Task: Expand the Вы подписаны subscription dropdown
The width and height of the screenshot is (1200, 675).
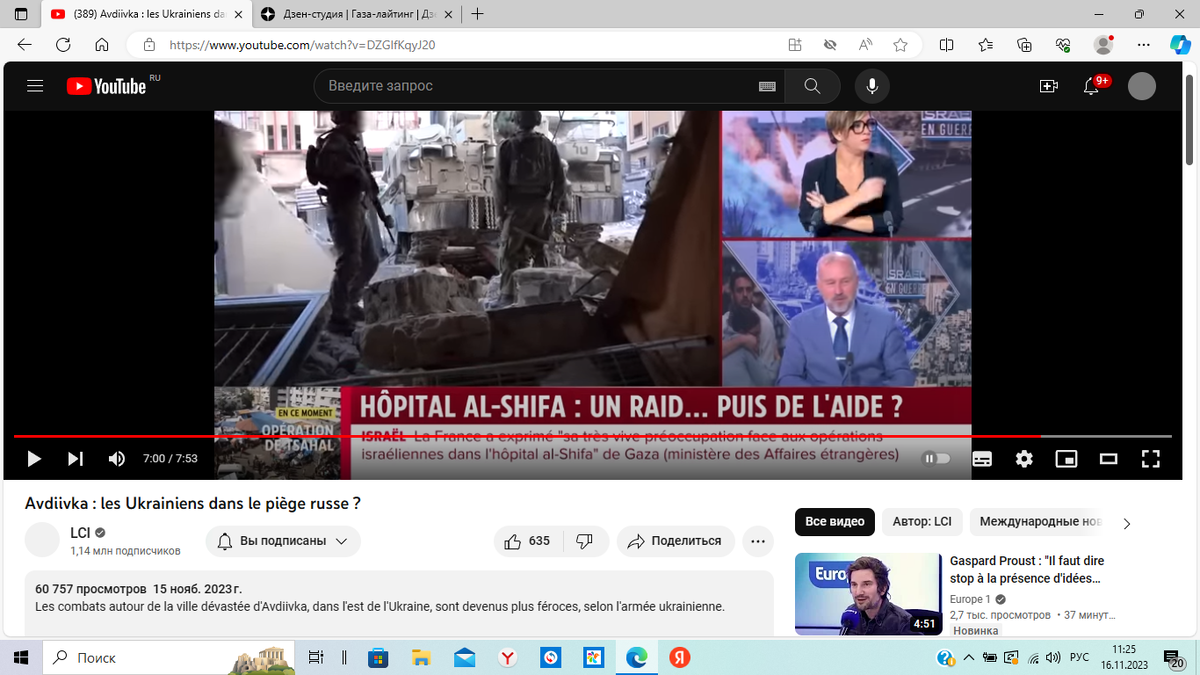Action: coord(283,541)
